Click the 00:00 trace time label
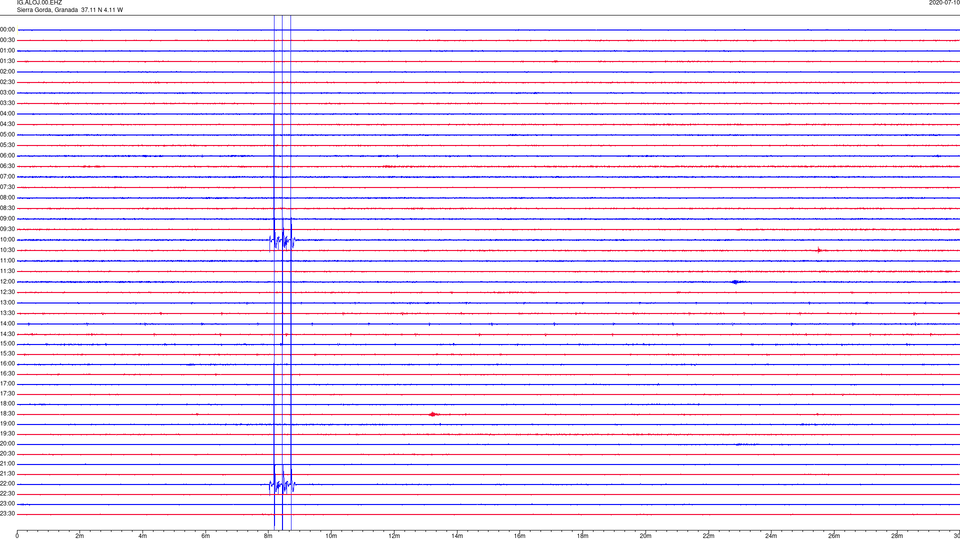Screen dimensions: 960x540 click(7, 29)
